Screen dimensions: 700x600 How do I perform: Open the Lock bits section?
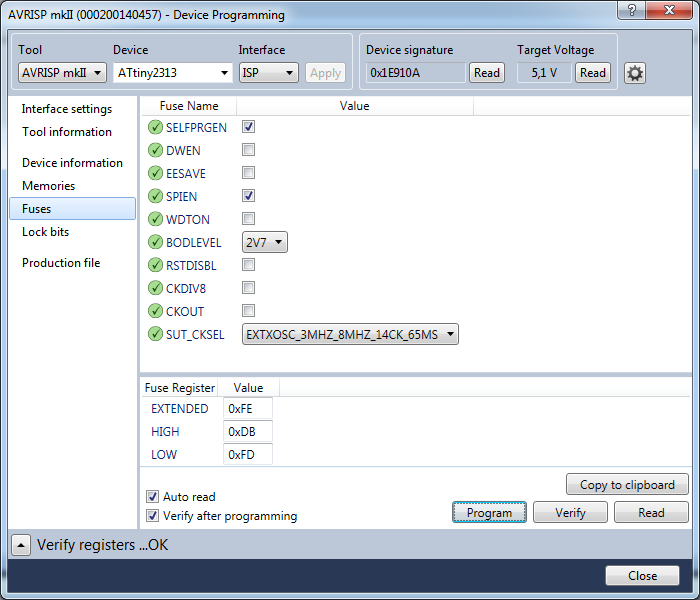click(45, 232)
